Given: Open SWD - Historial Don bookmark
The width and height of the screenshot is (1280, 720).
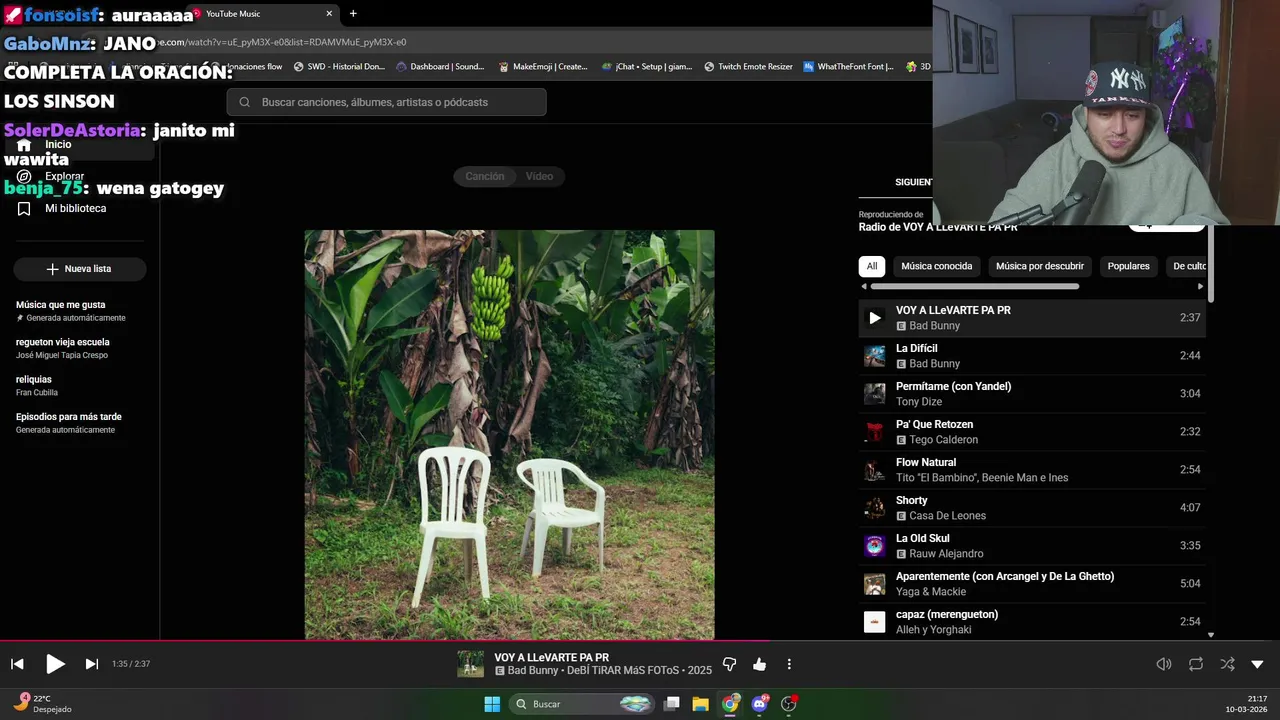Looking at the screenshot, I should point(339,67).
